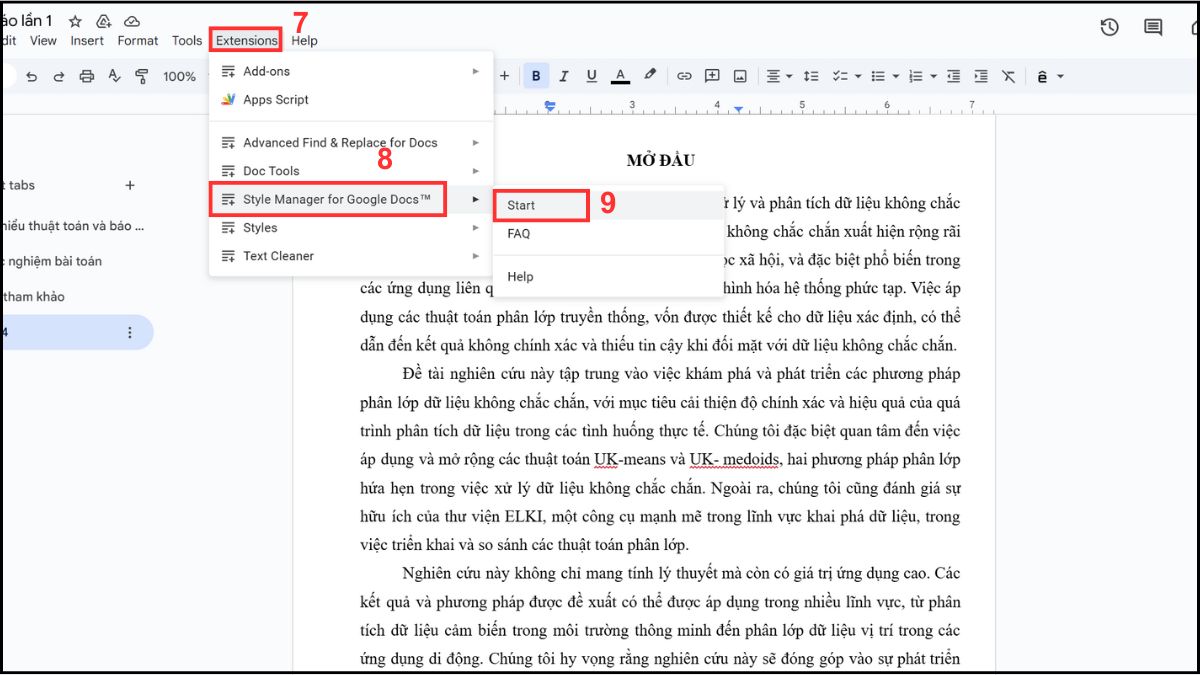Open the bulleted list dropdown arrow
Image resolution: width=1200 pixels, height=675 pixels.
[896, 76]
